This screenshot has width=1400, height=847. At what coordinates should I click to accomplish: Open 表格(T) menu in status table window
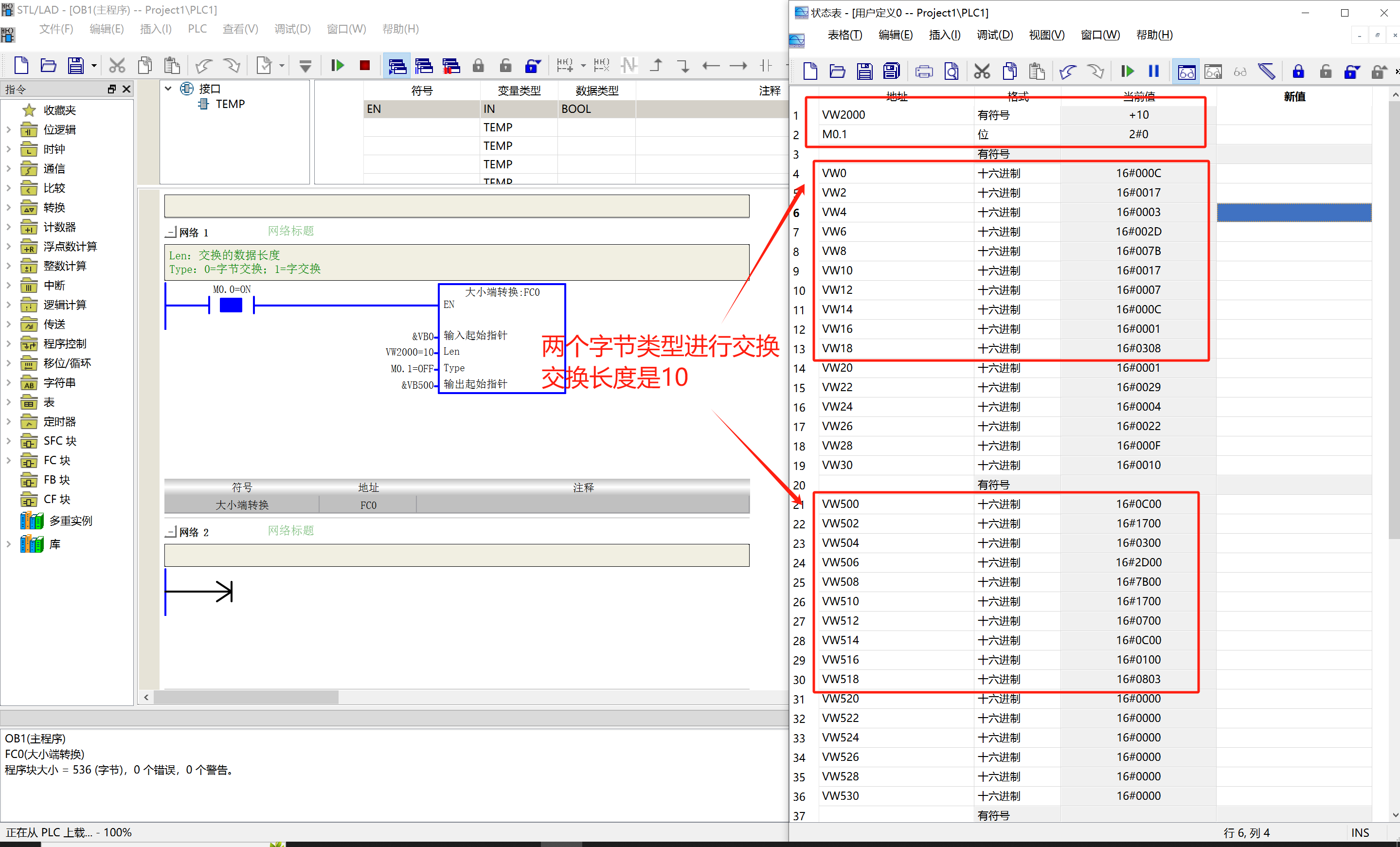845,35
